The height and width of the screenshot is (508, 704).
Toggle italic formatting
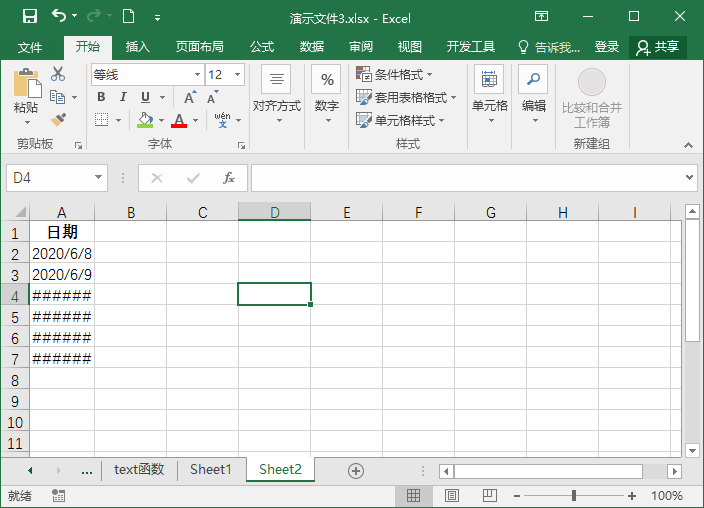pyautogui.click(x=123, y=97)
